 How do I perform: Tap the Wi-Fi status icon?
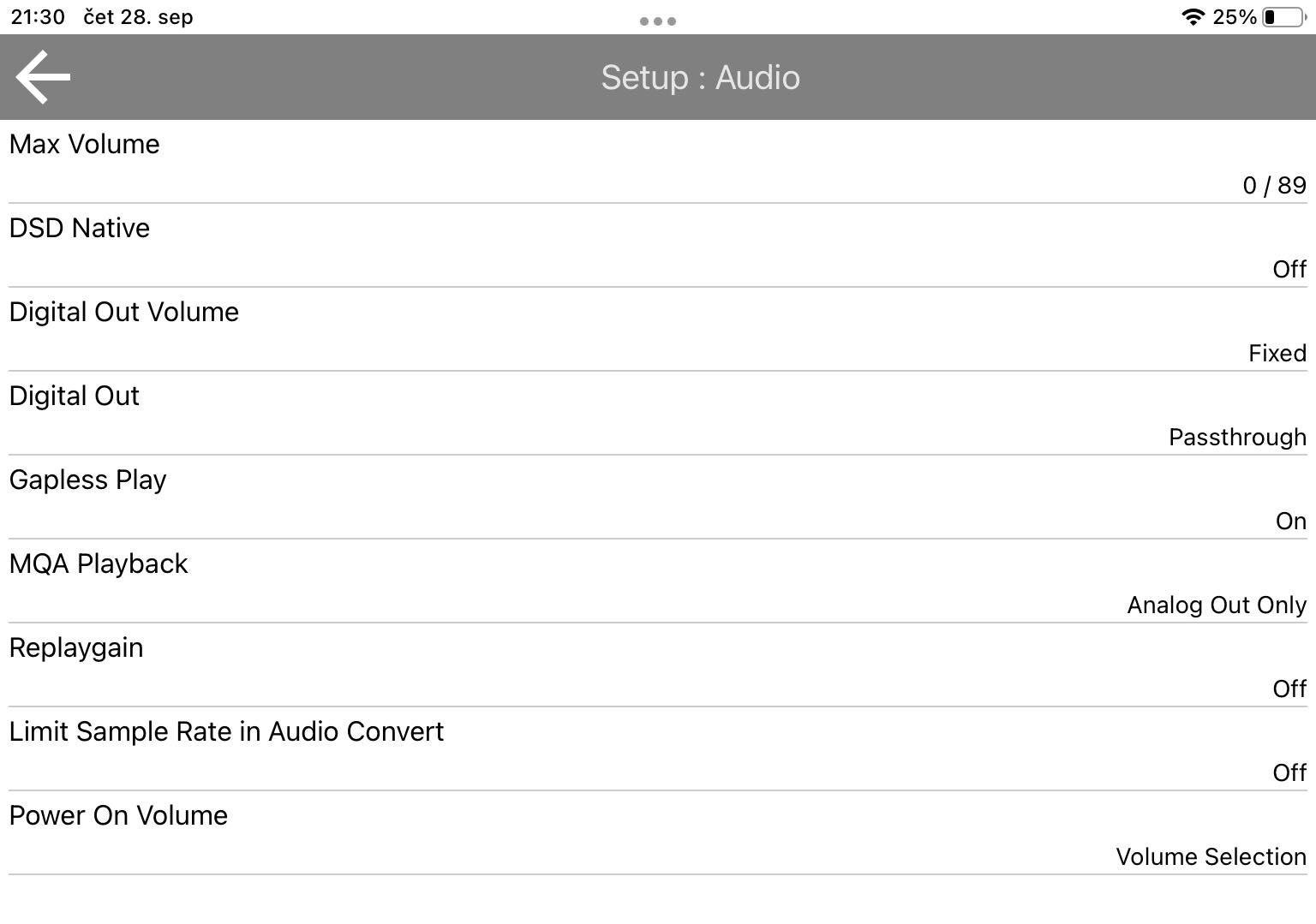[1192, 17]
